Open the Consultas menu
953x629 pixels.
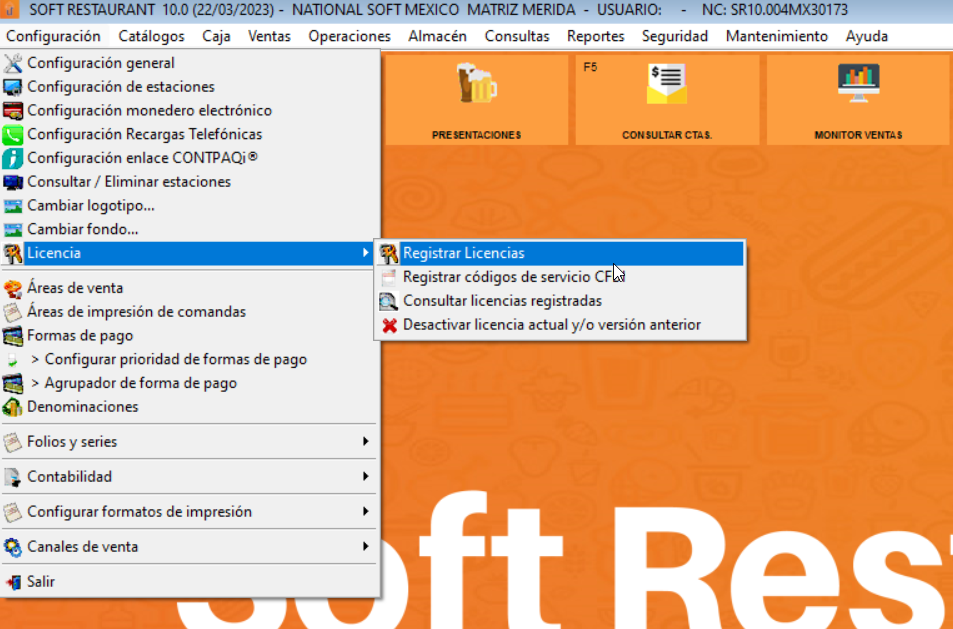[517, 36]
